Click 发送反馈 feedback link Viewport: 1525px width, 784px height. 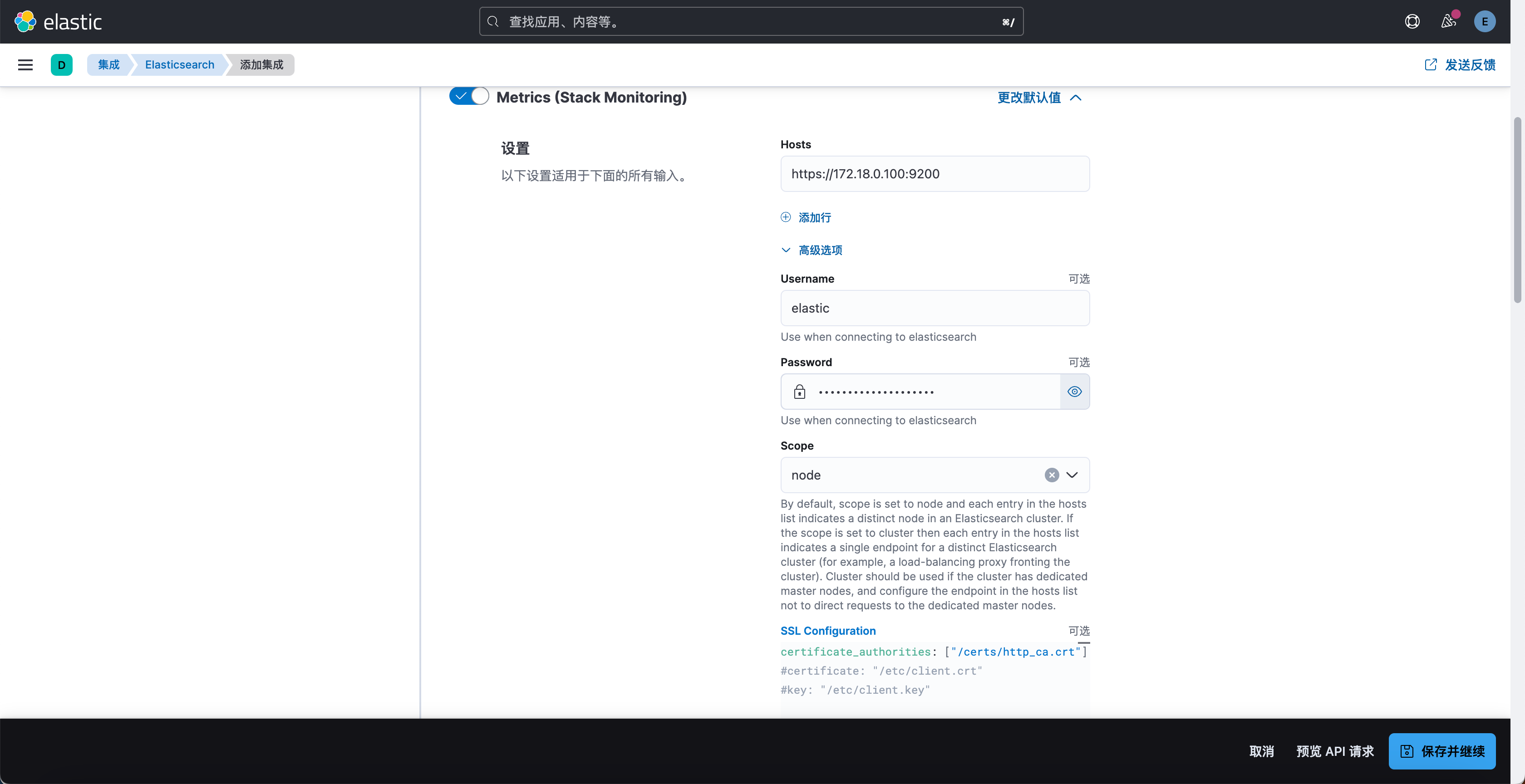pyautogui.click(x=1460, y=65)
